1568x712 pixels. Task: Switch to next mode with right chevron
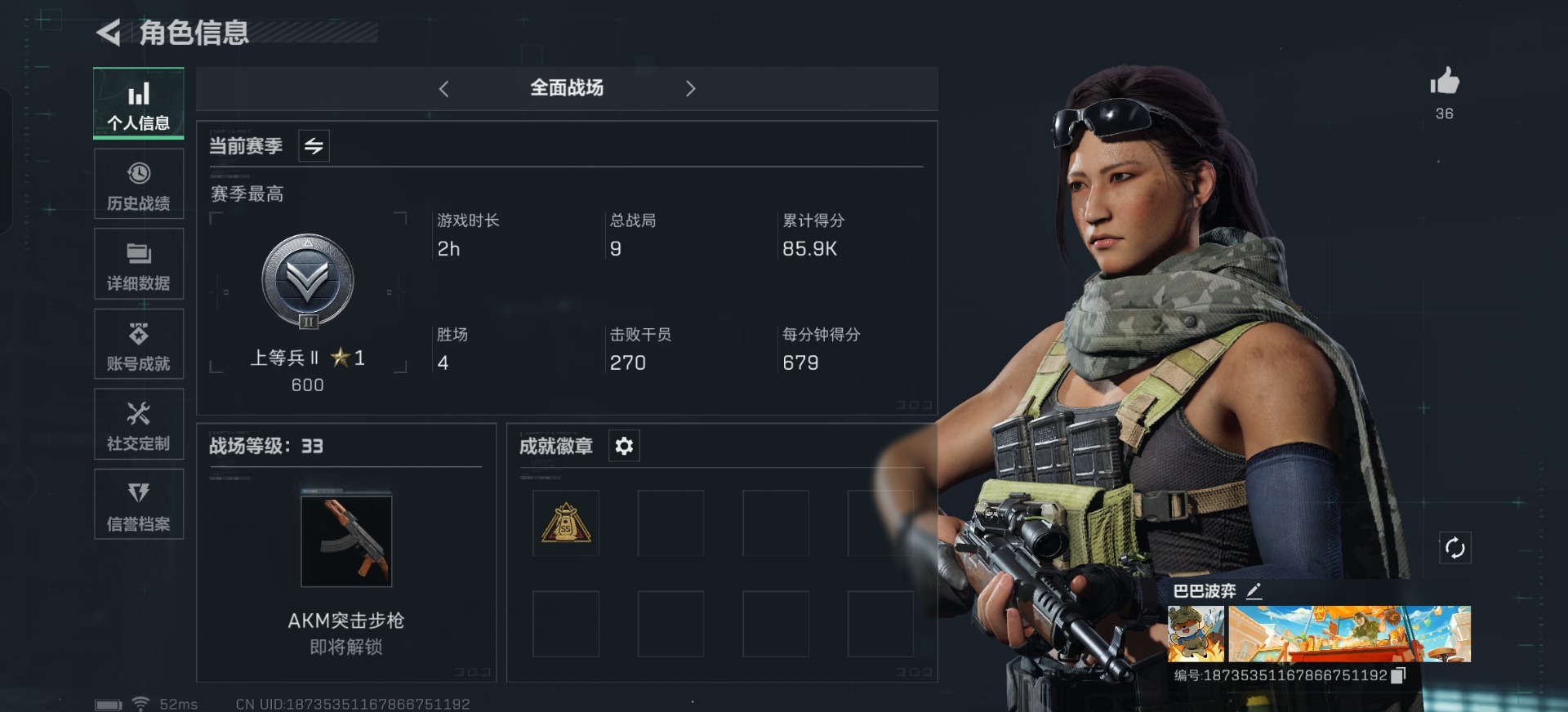[x=690, y=89]
